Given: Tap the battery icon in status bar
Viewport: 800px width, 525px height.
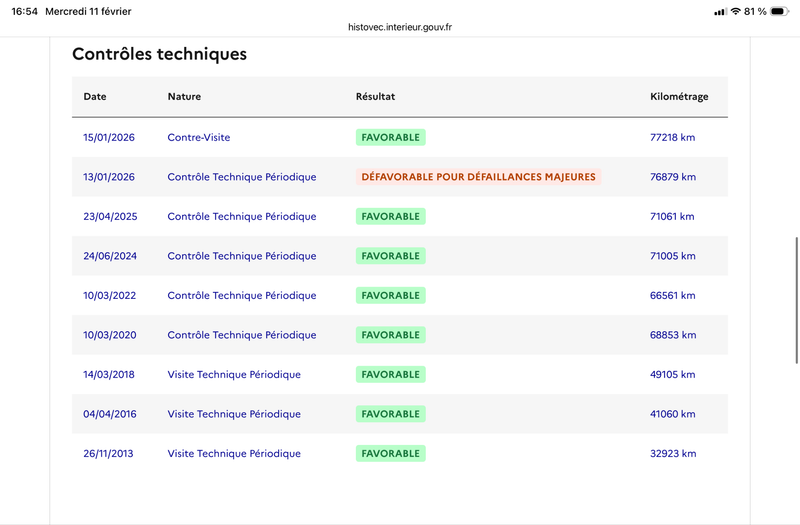Looking at the screenshot, I should pos(782,11).
